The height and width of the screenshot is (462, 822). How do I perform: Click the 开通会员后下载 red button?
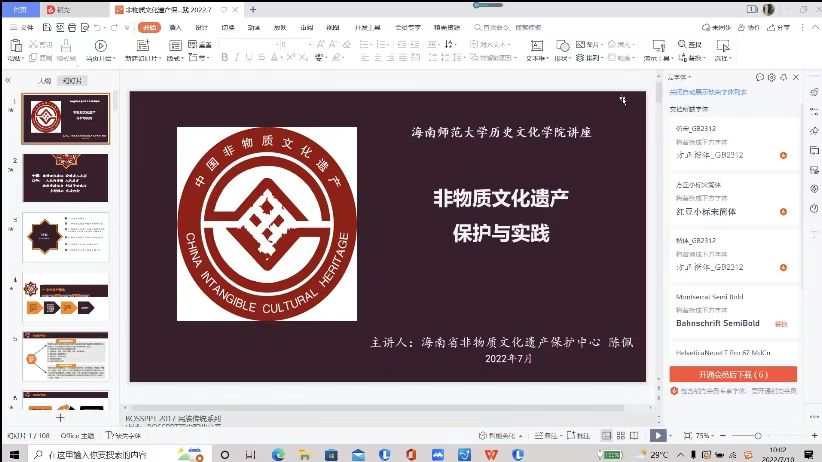[733, 374]
